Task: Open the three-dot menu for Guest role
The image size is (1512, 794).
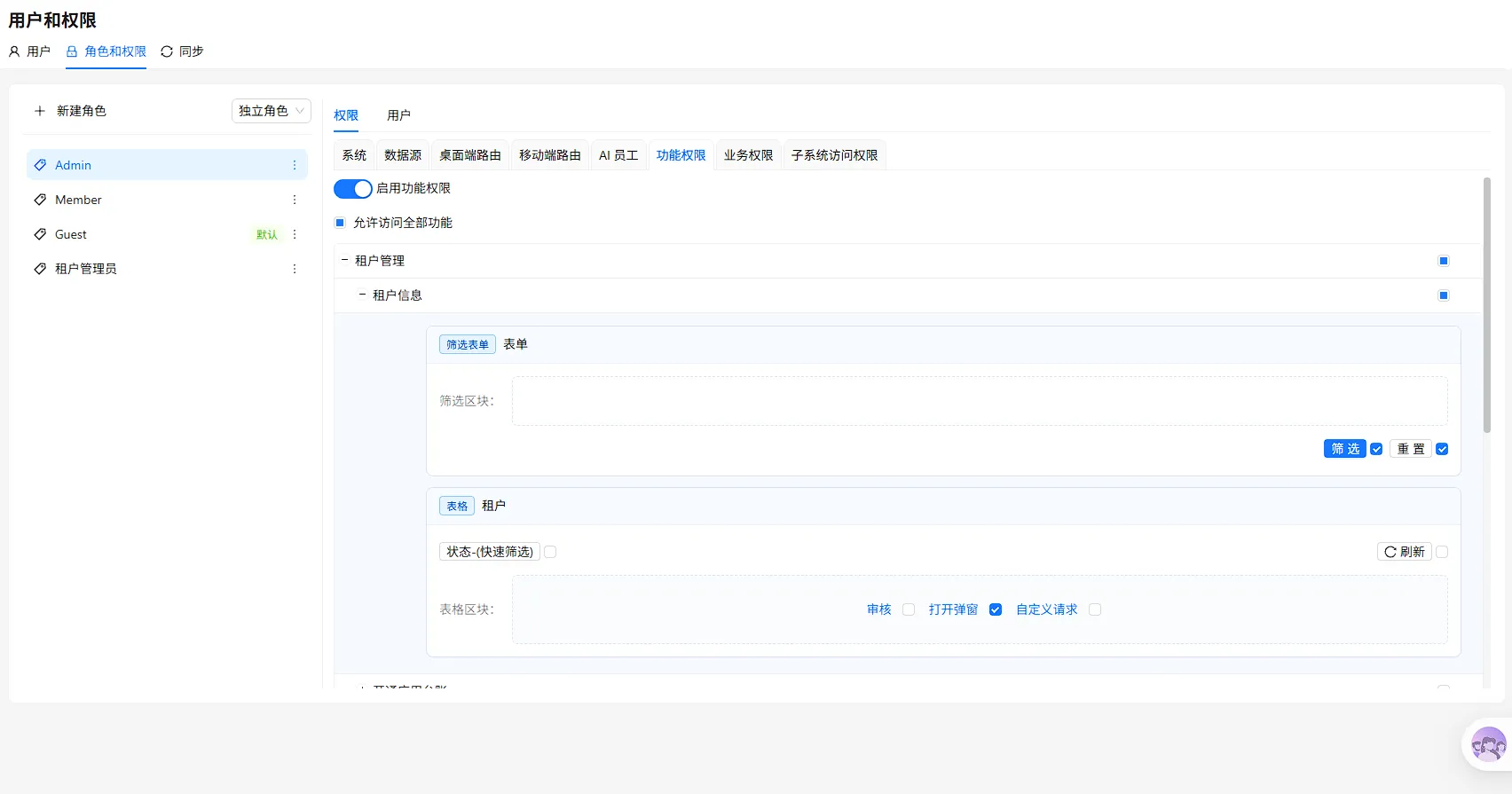Action: (295, 234)
